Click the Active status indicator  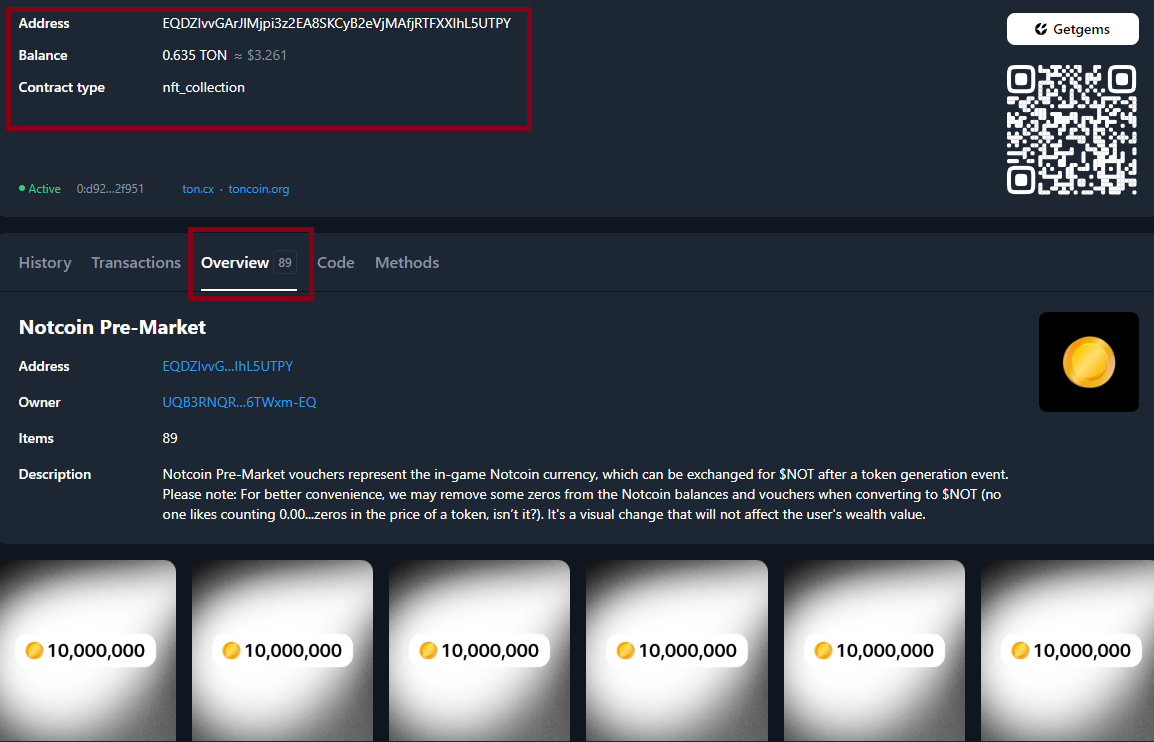[40, 189]
